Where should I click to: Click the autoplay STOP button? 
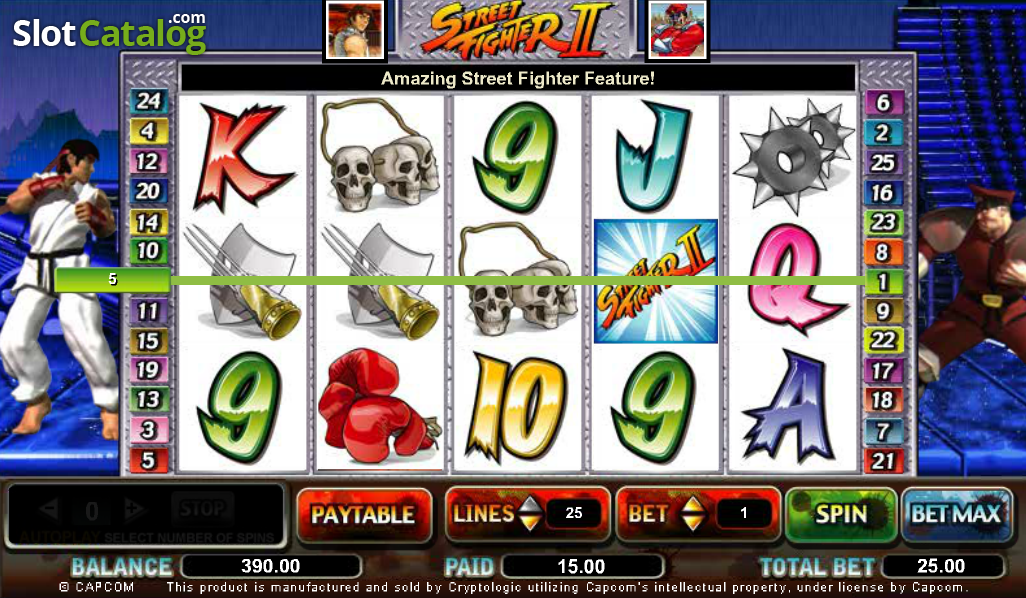click(x=202, y=508)
